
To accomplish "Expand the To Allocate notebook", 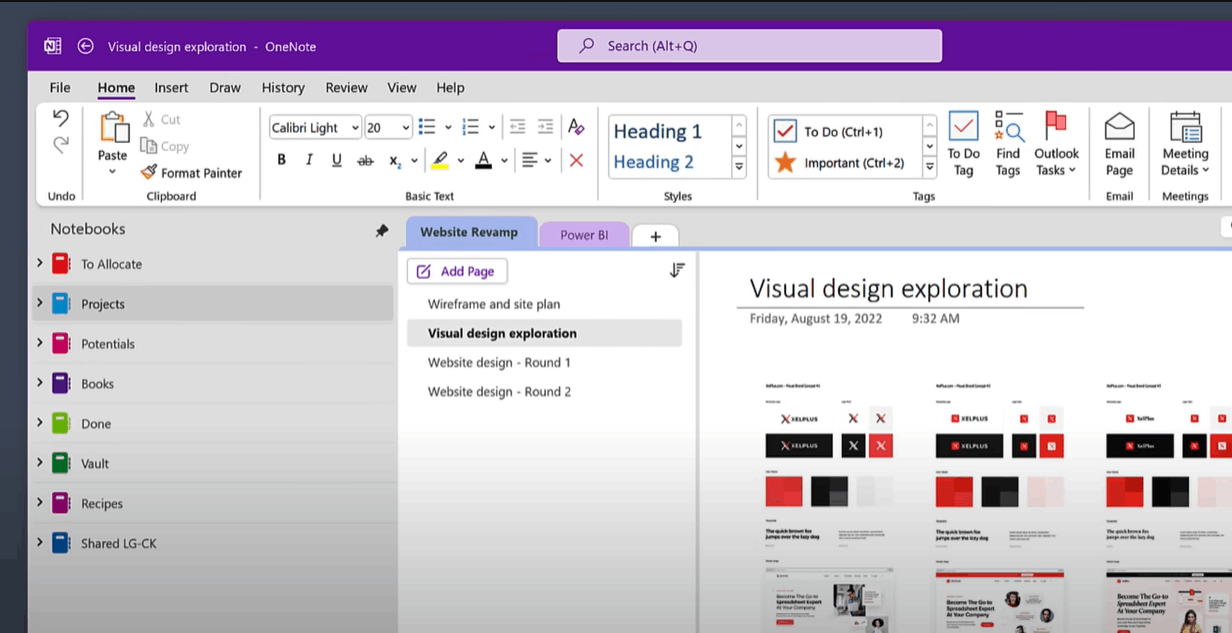I will [x=40, y=263].
